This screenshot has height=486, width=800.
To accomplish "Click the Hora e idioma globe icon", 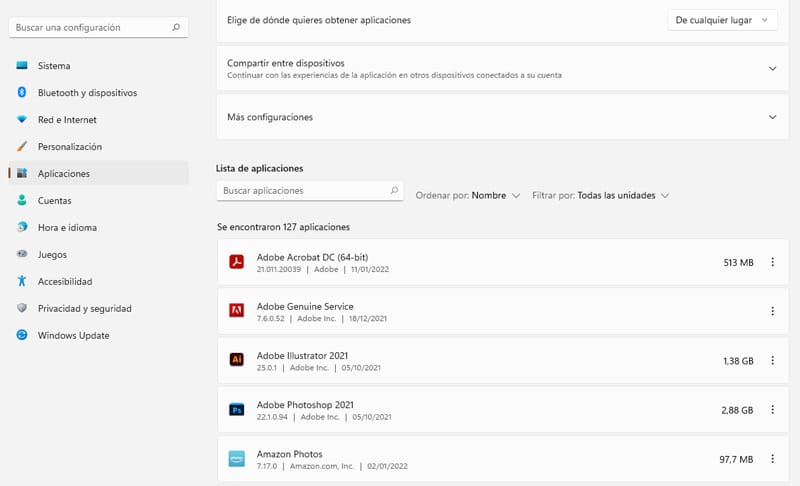I will [x=22, y=227].
